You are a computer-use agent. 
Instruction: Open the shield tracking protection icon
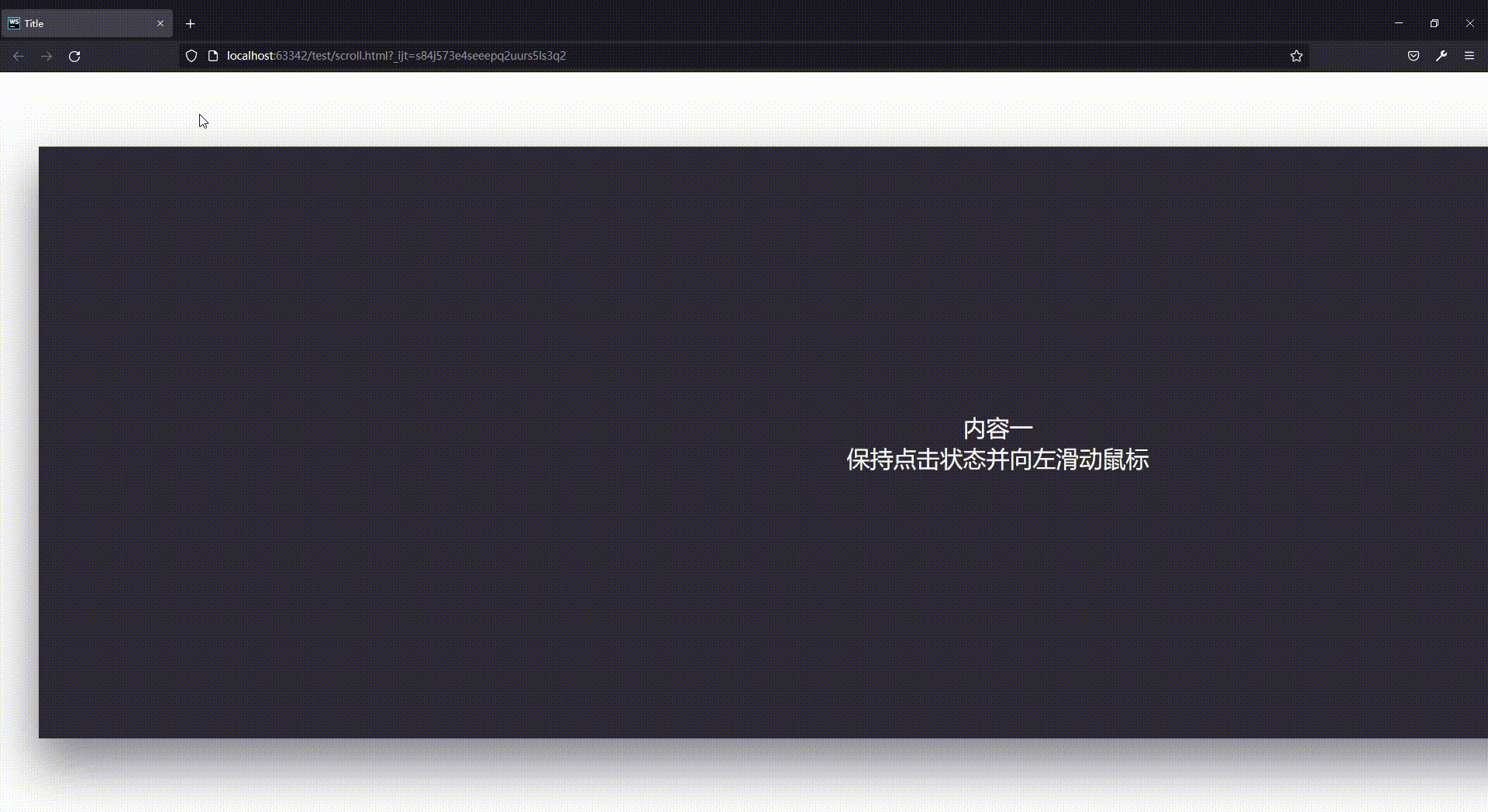191,56
